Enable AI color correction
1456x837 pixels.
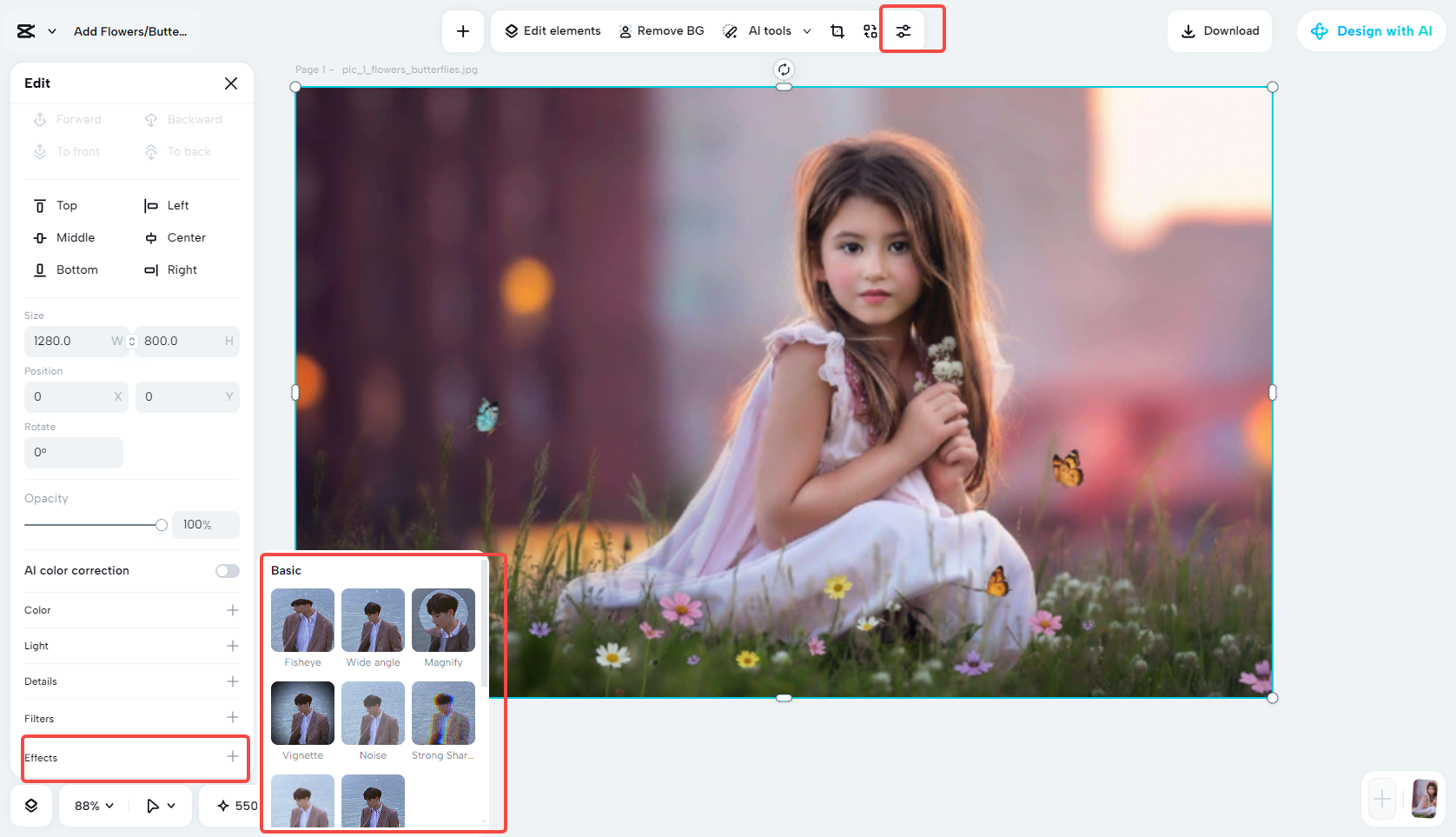227,571
